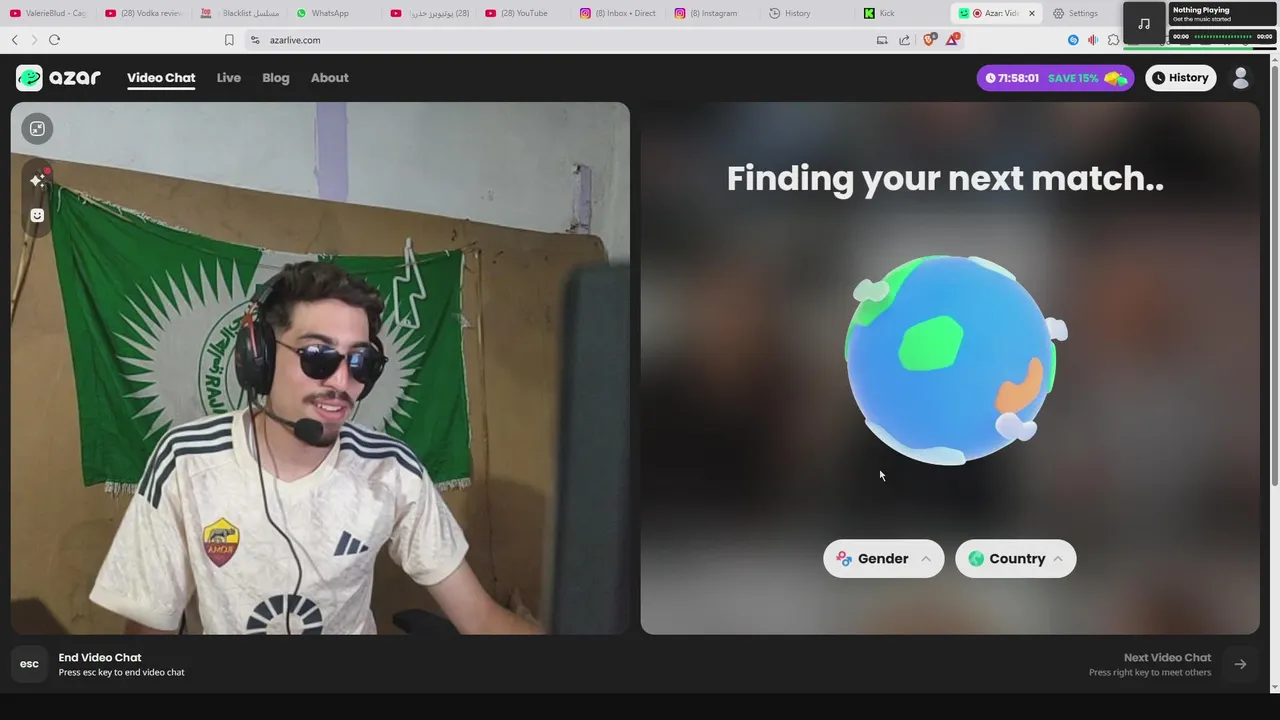Switch to the WhatsApp browser tab
This screenshot has width=1280, height=720.
coord(333,13)
